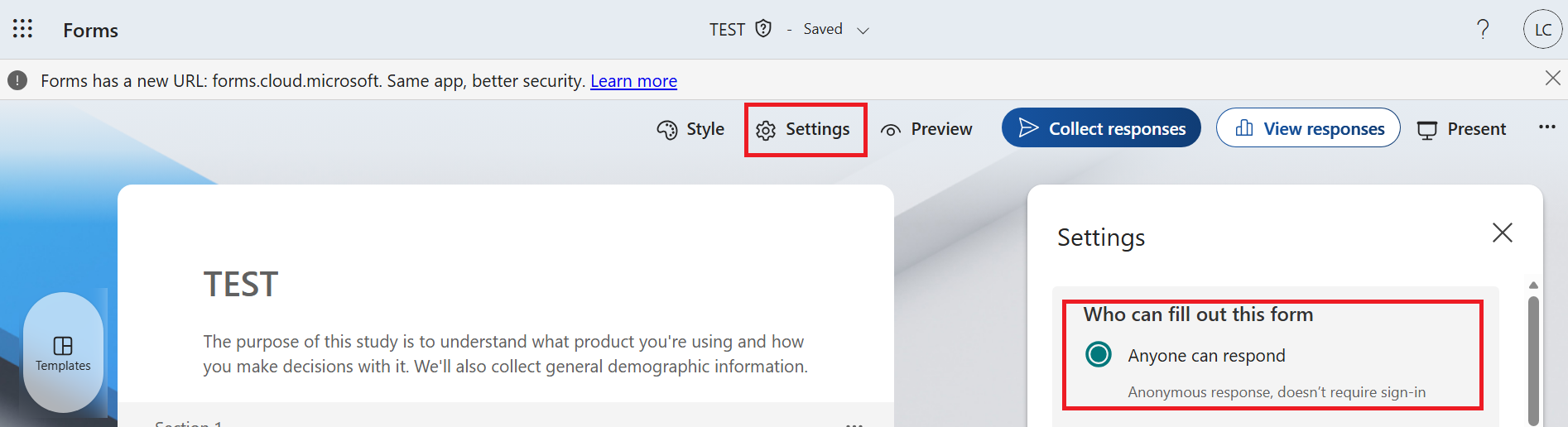Open the form Preview

click(926, 129)
